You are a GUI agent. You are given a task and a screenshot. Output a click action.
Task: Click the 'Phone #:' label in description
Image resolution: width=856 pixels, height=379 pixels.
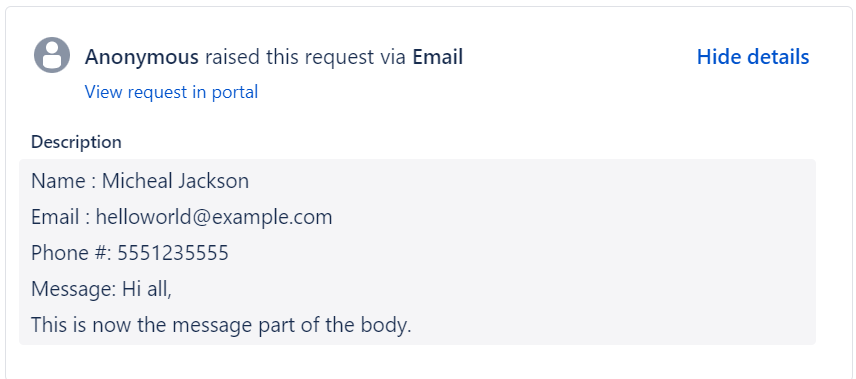pos(72,253)
